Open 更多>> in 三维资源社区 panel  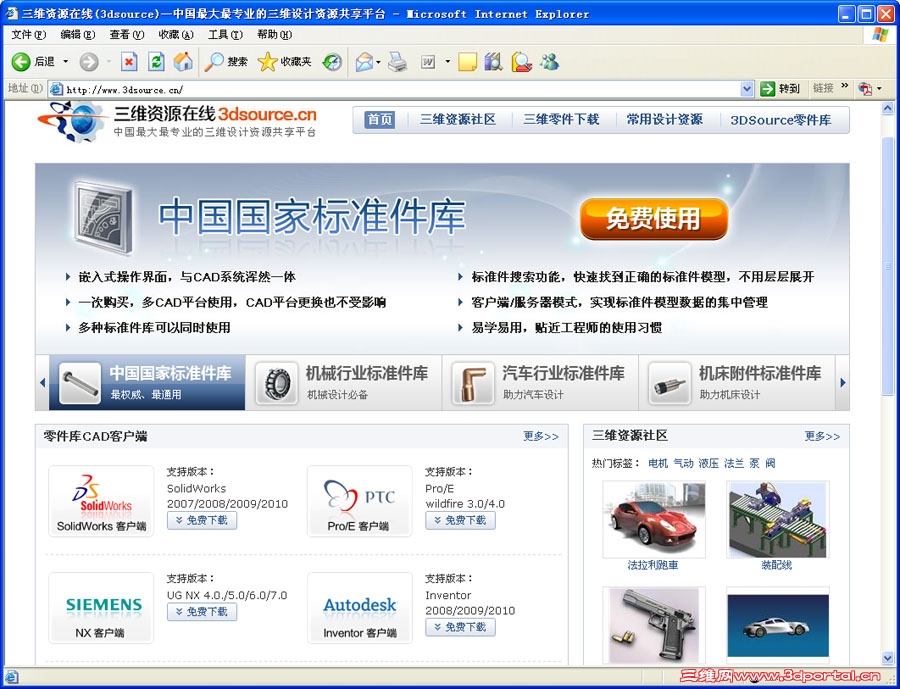pos(822,436)
